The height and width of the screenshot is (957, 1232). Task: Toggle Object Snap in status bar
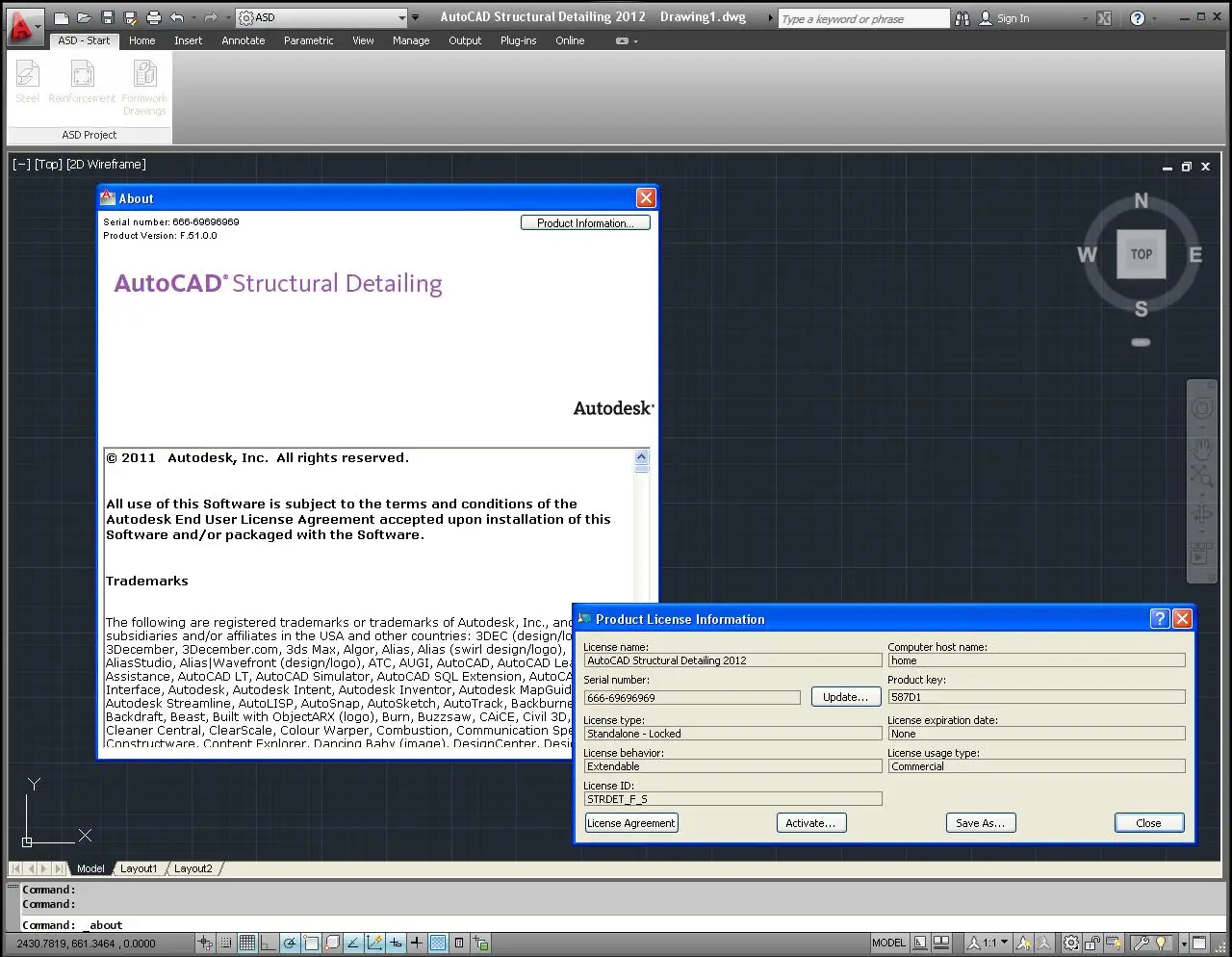pos(311,943)
